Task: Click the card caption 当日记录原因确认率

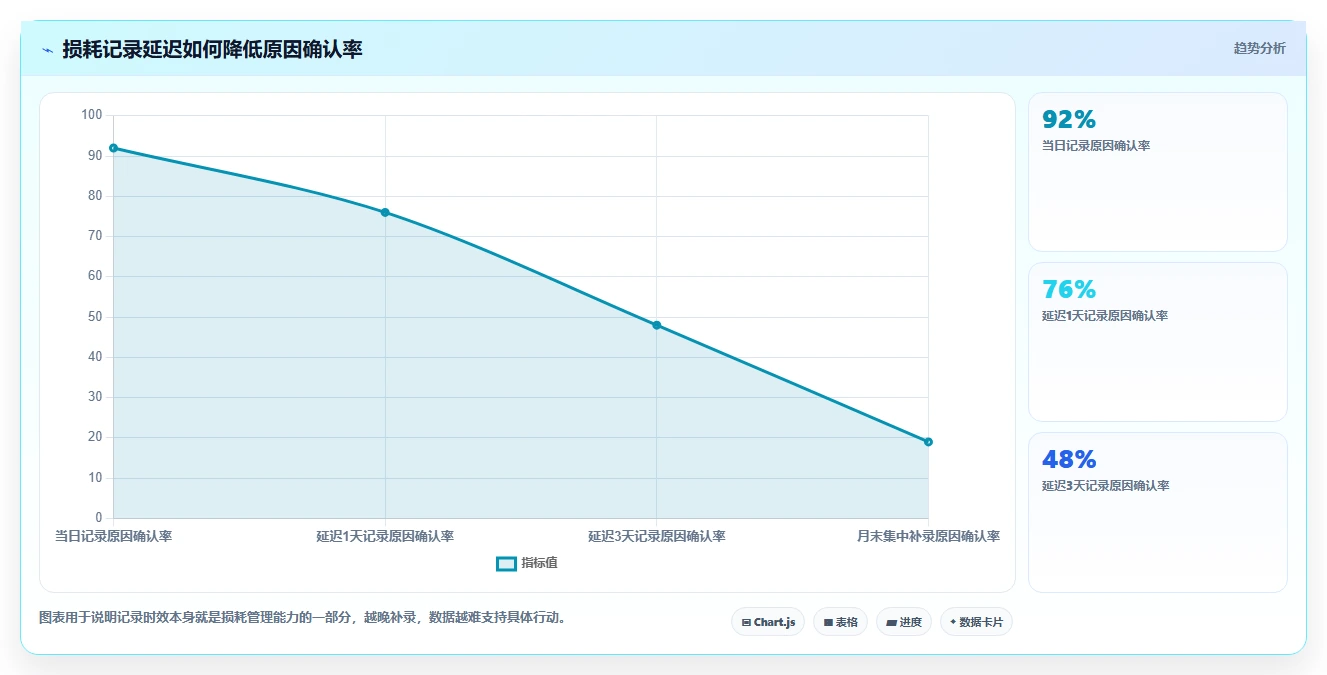Action: tap(1096, 146)
